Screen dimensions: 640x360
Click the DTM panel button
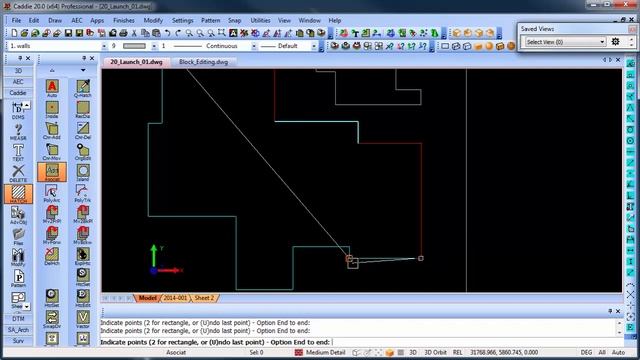[x=18, y=318]
